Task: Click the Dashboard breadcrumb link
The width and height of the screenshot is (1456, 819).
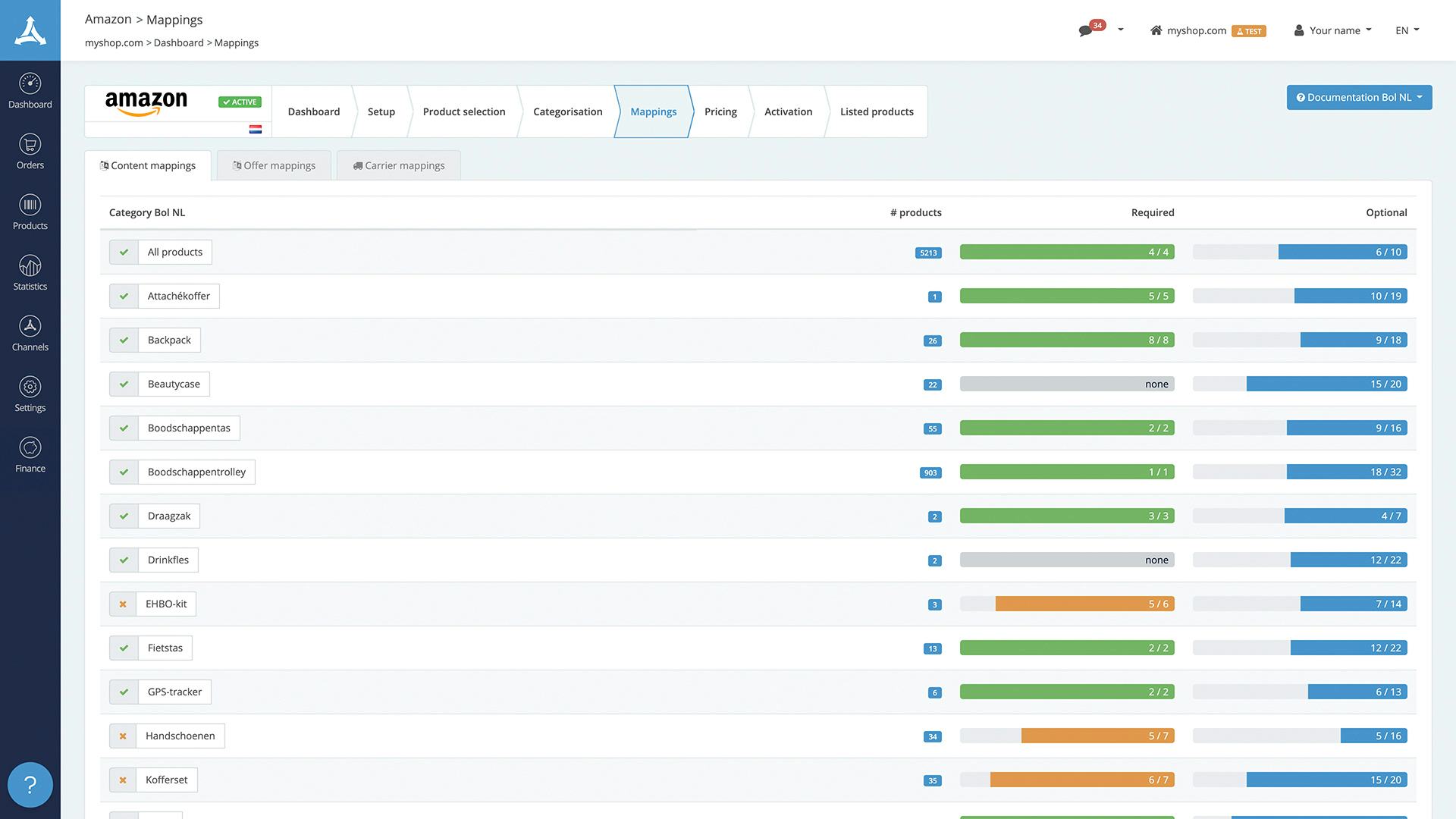Action: (x=178, y=42)
